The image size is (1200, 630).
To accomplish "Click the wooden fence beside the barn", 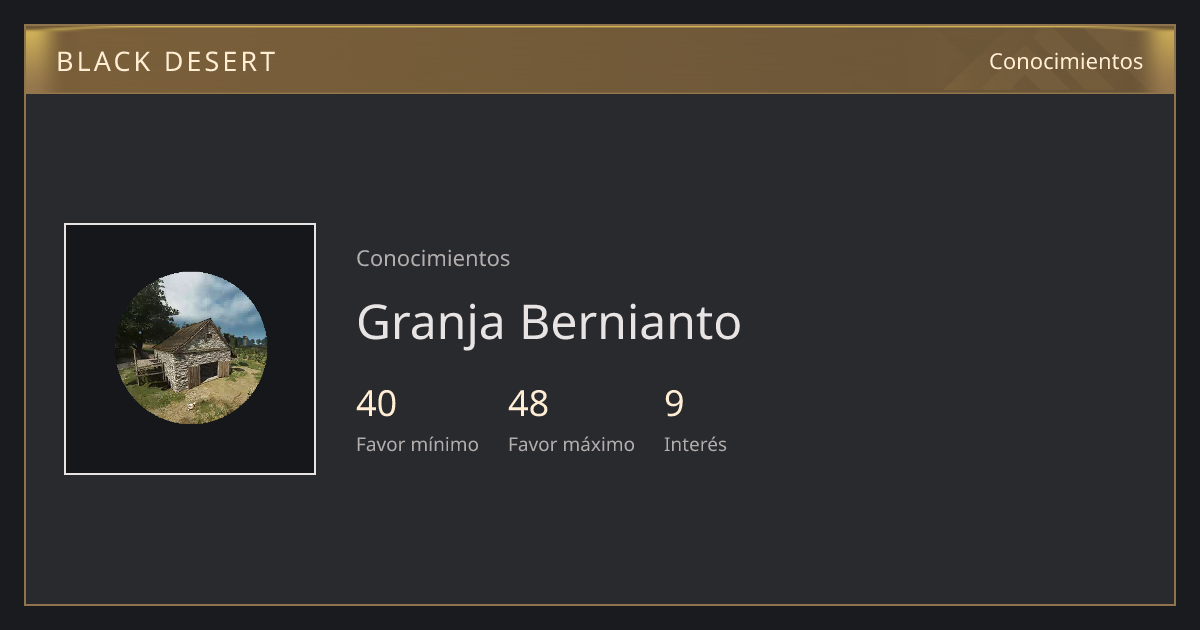I will click(148, 369).
